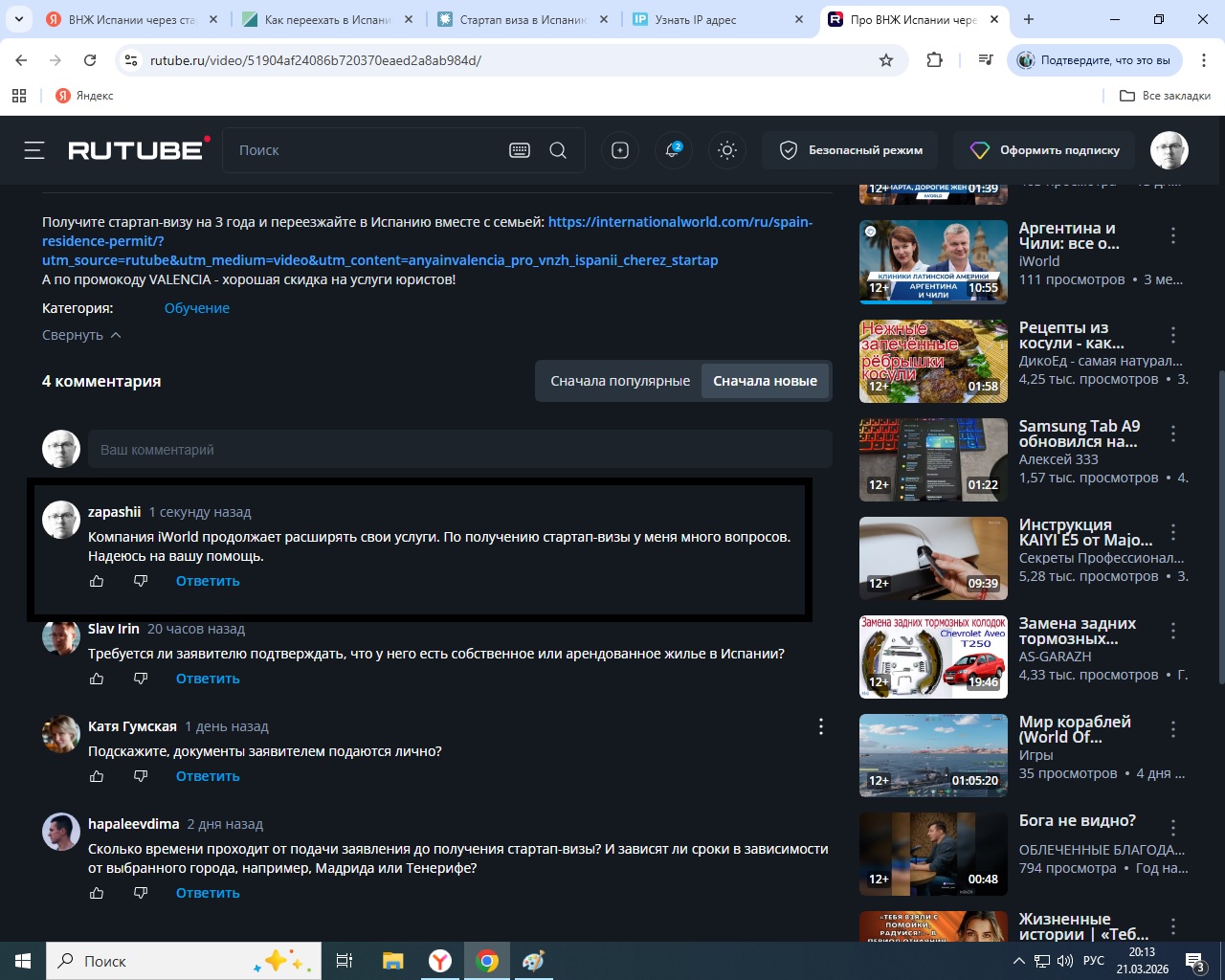Open the Chrome extensions puzzle icon
Viewport: 1225px width, 980px height.
pos(935,60)
